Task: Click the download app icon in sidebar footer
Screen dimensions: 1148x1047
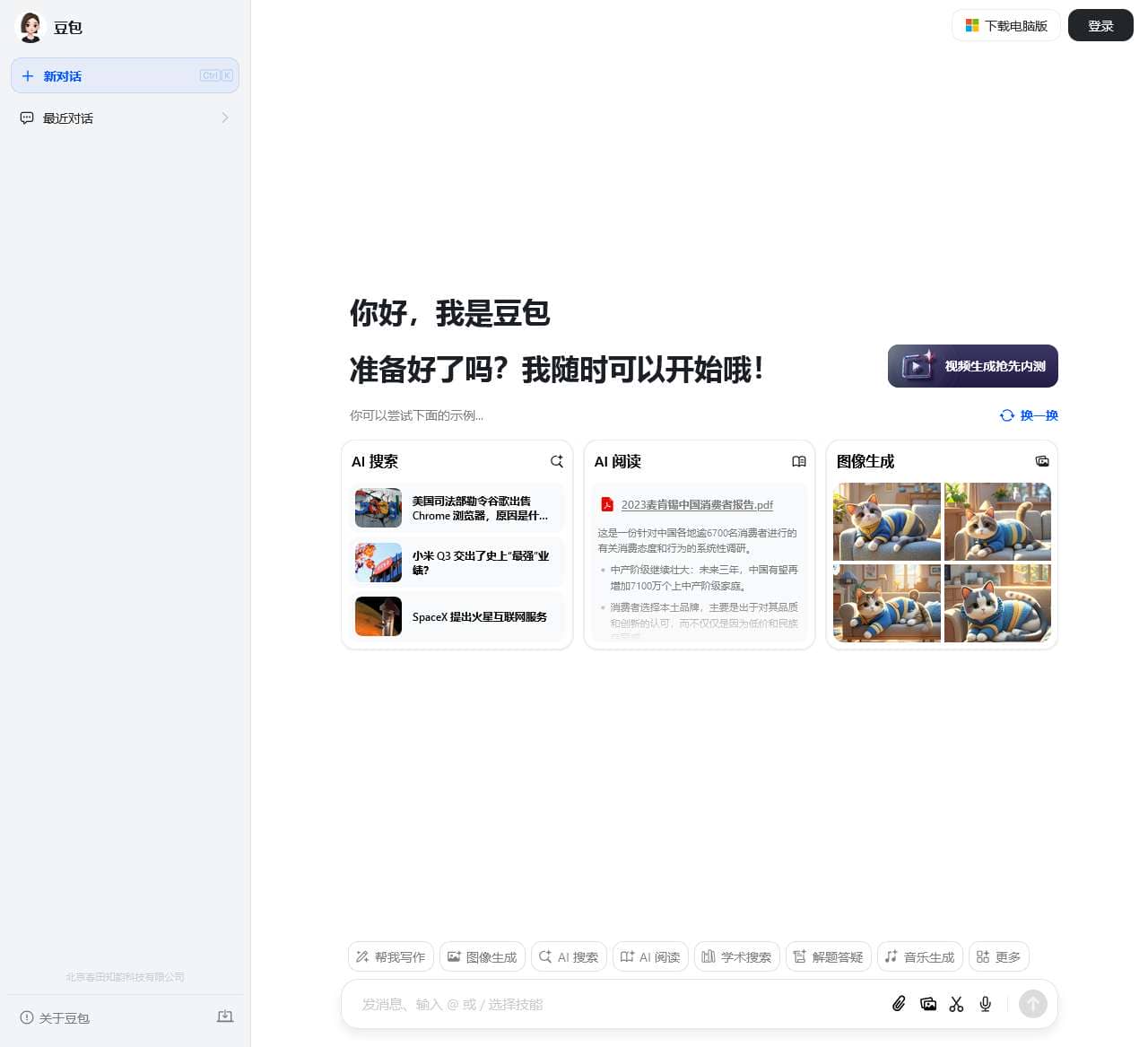Action: pos(225,1016)
